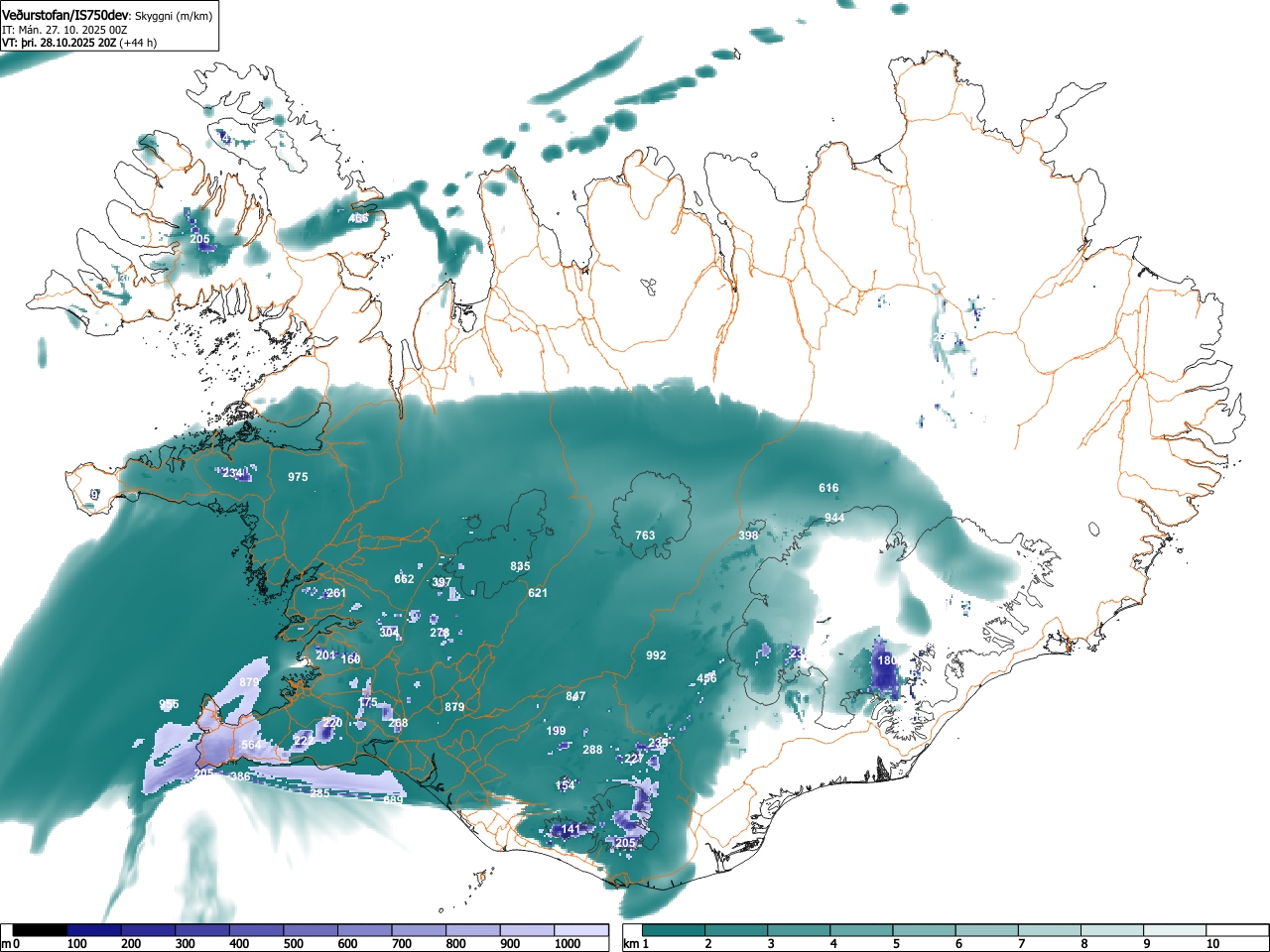Viewport: 1270px width, 952px height.
Task: Click the 180 value on the dark purple patch
Action: pos(887,660)
